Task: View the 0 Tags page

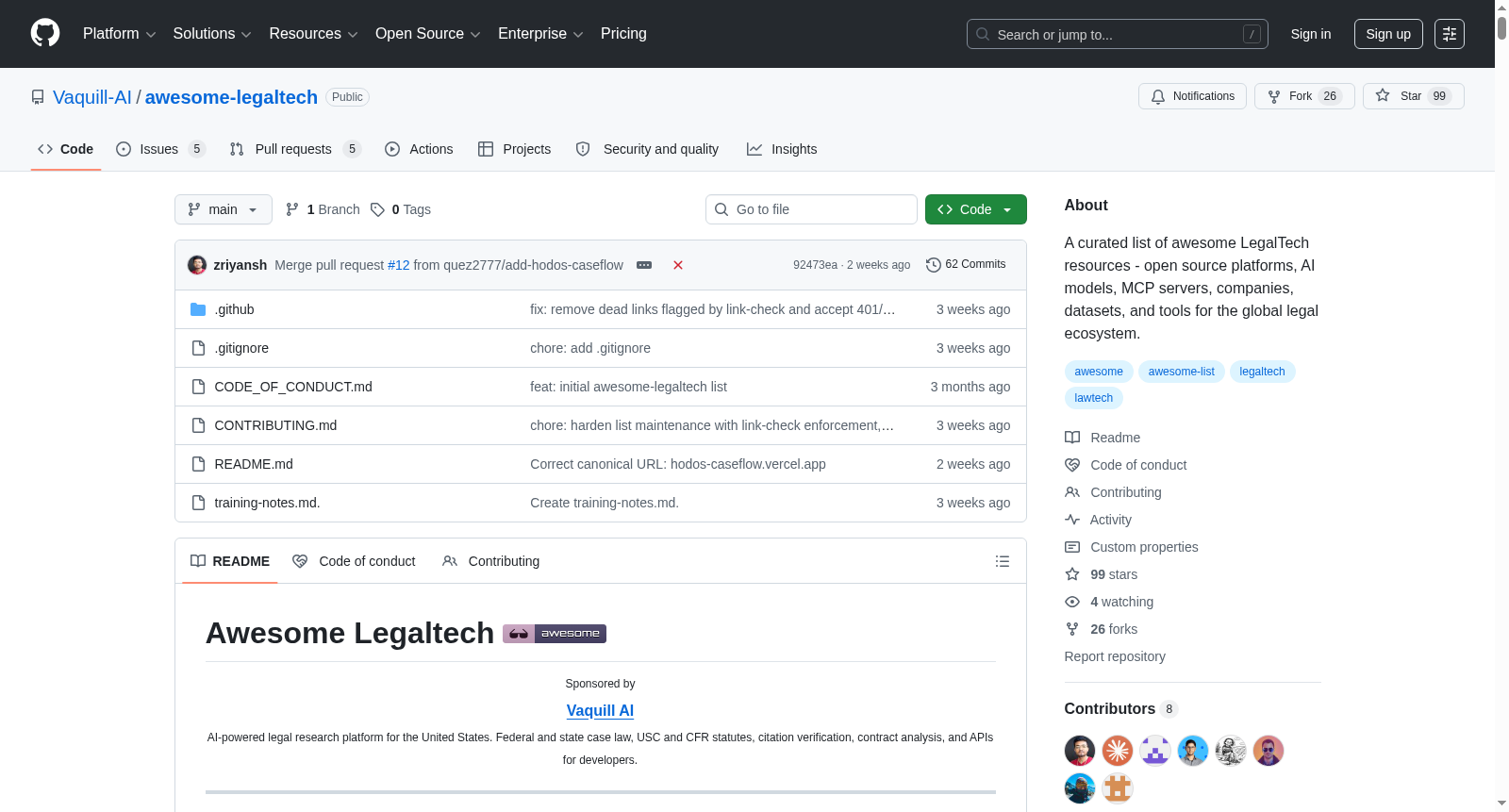Action: [x=401, y=209]
